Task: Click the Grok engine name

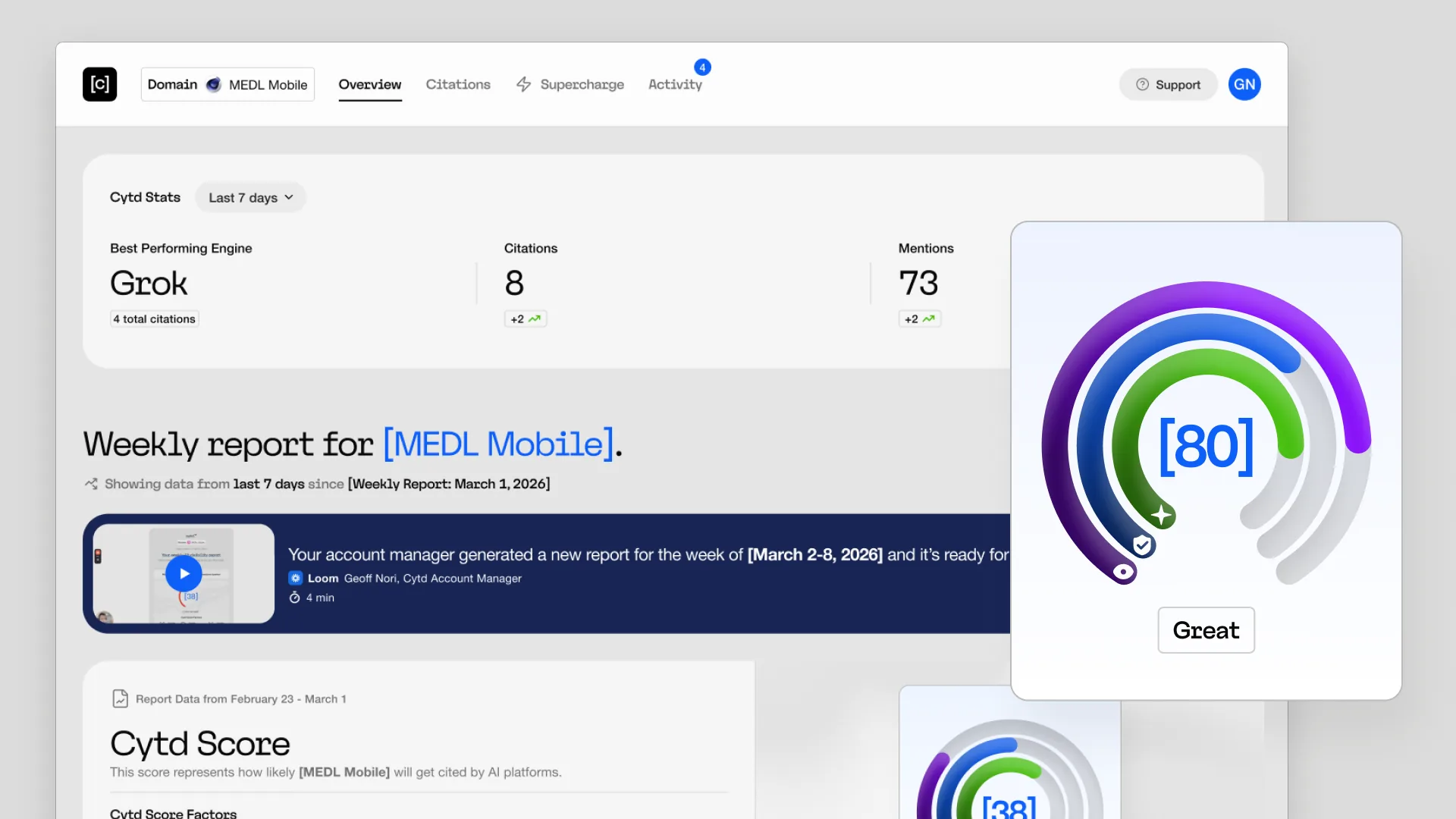Action: pyautogui.click(x=149, y=283)
